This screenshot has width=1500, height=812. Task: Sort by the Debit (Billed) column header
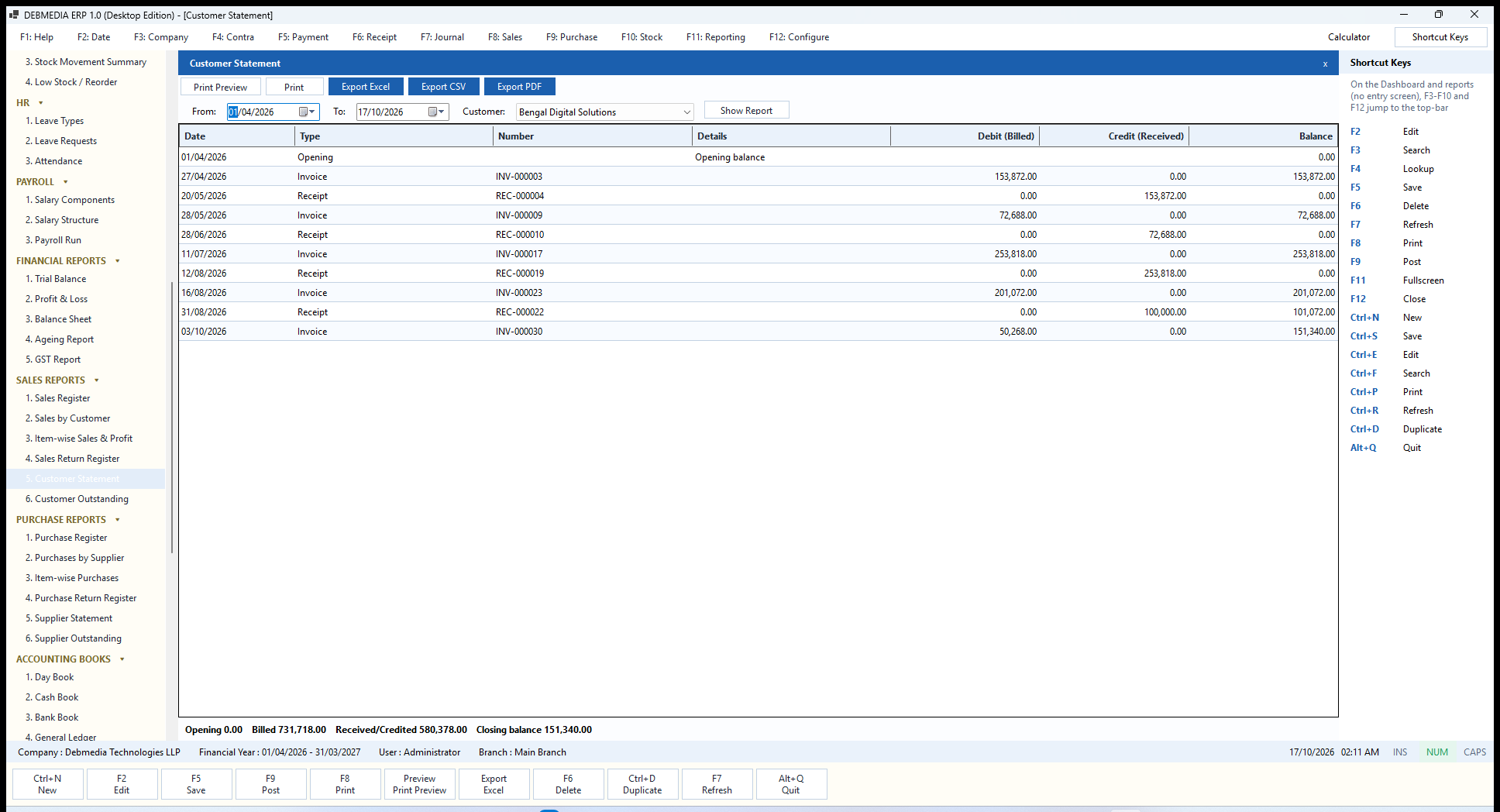pyautogui.click(x=965, y=136)
